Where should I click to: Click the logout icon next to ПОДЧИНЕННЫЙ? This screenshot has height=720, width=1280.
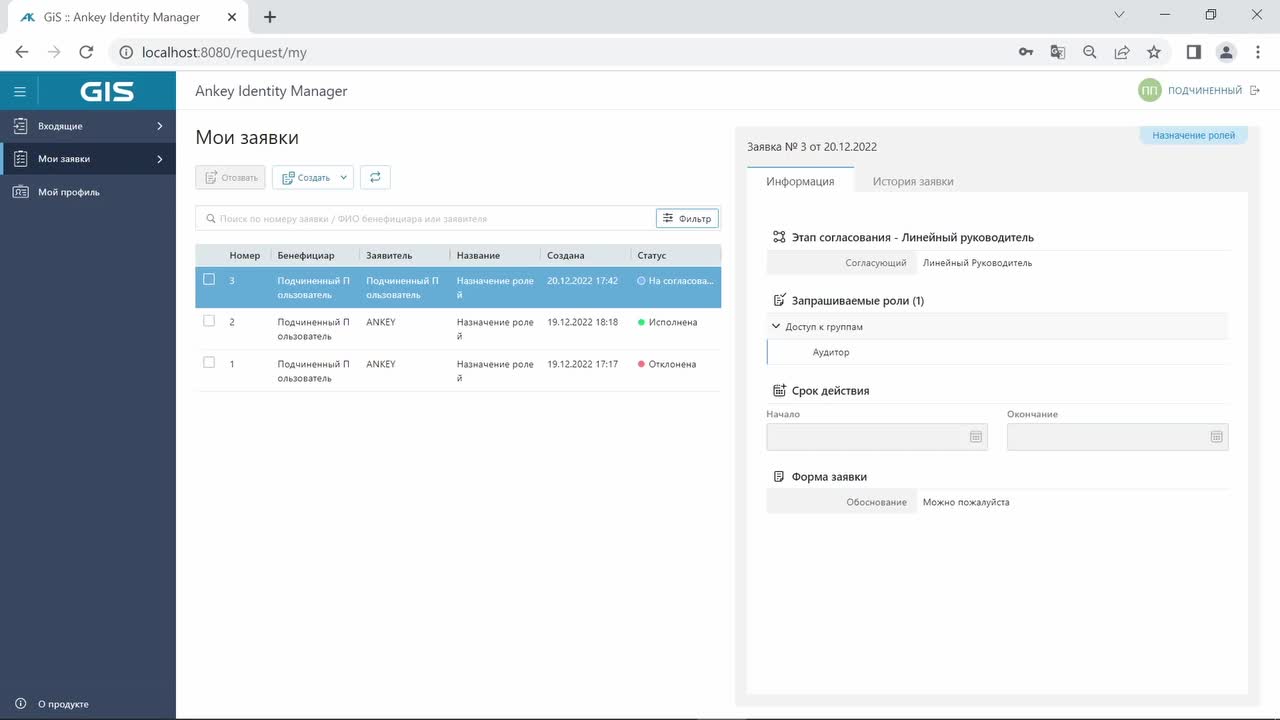(1255, 91)
